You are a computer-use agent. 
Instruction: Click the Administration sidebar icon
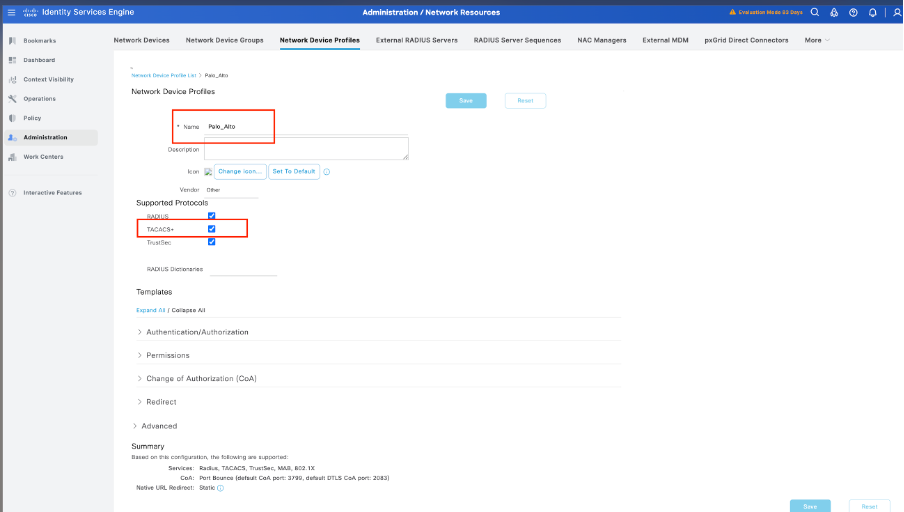12,137
